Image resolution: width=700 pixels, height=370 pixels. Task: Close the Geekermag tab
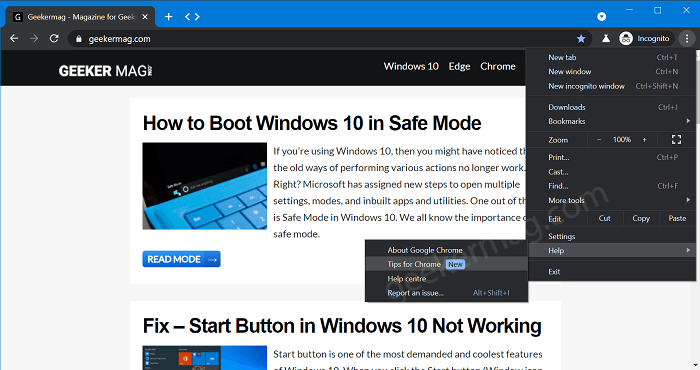click(x=145, y=17)
